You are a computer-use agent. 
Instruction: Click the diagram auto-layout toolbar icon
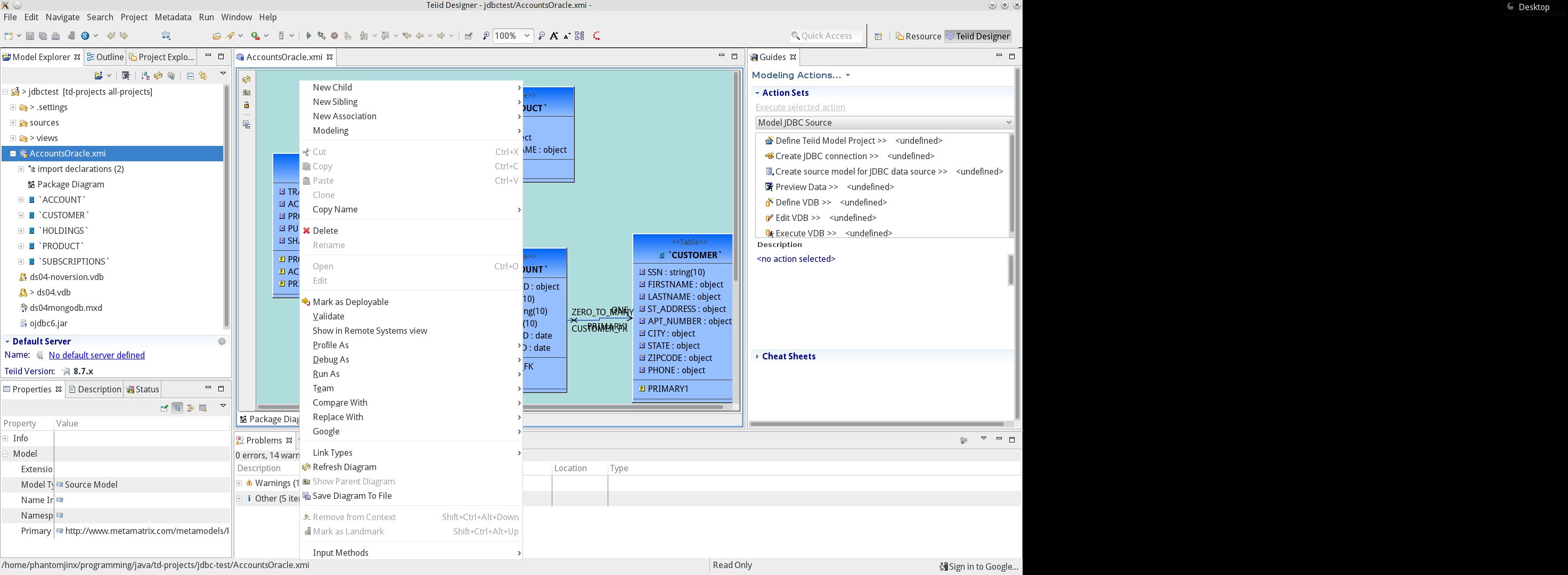point(580,36)
